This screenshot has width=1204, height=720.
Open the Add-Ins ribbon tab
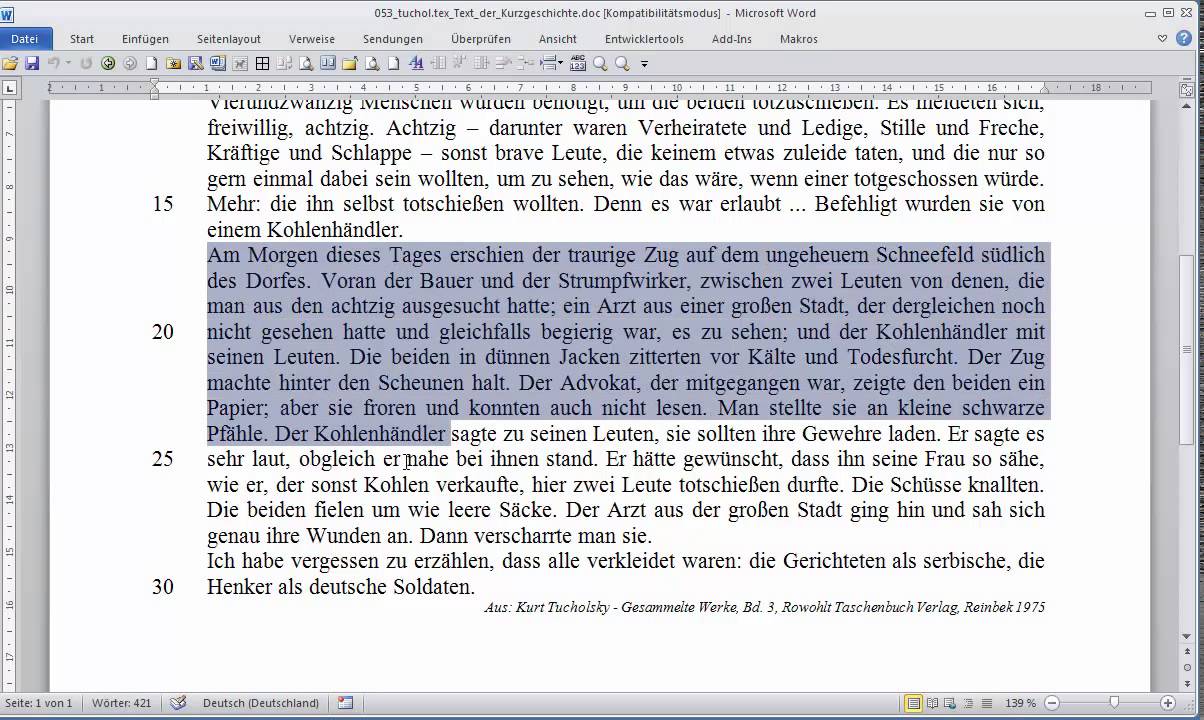point(731,39)
